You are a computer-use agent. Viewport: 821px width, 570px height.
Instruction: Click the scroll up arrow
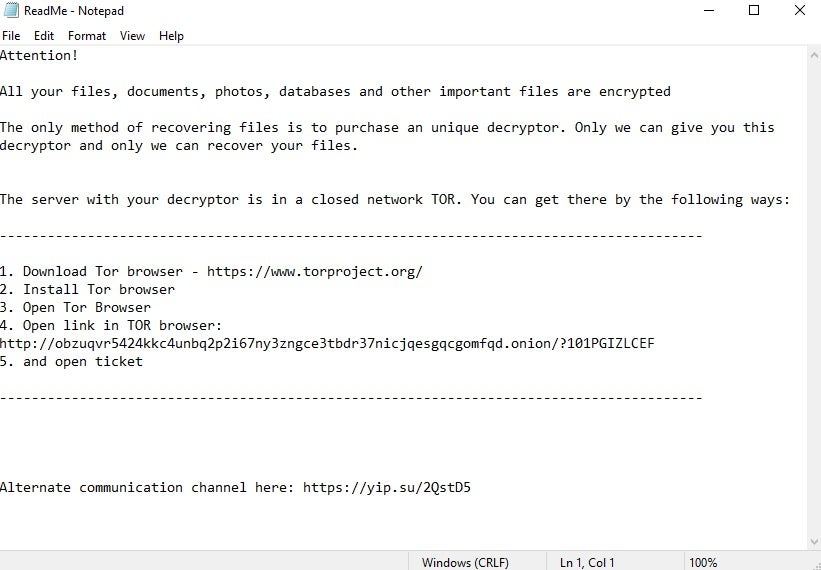pos(813,55)
